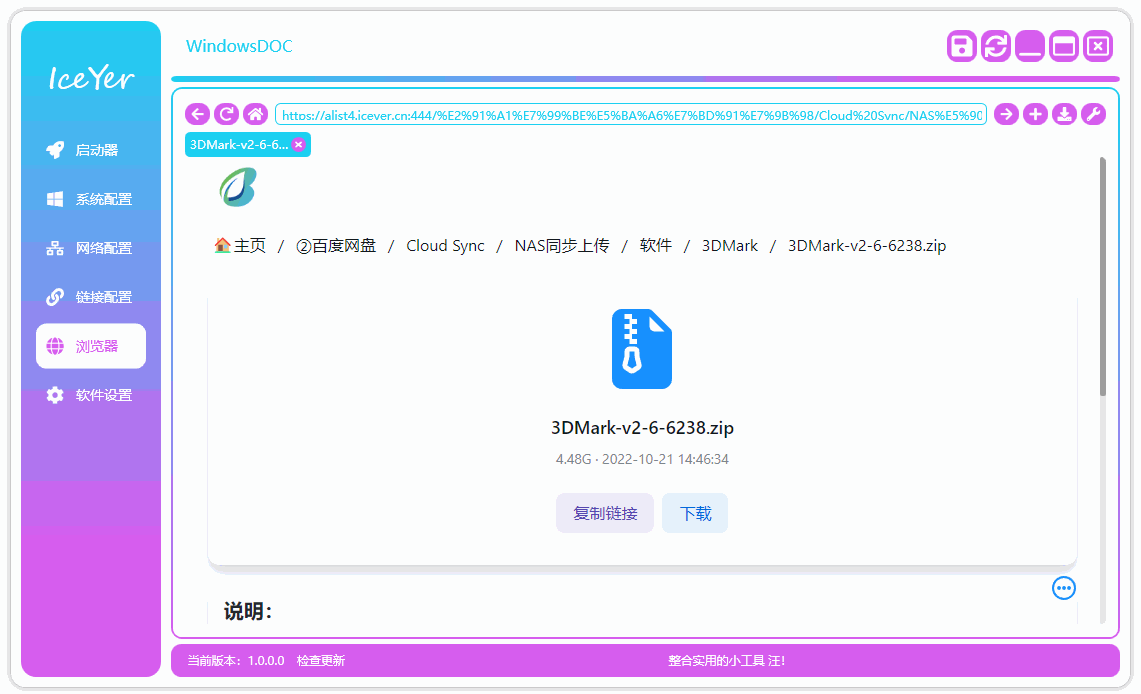Click 整合实用的小工具 汪! footer text
The width and height of the screenshot is (1141, 694).
tap(726, 661)
